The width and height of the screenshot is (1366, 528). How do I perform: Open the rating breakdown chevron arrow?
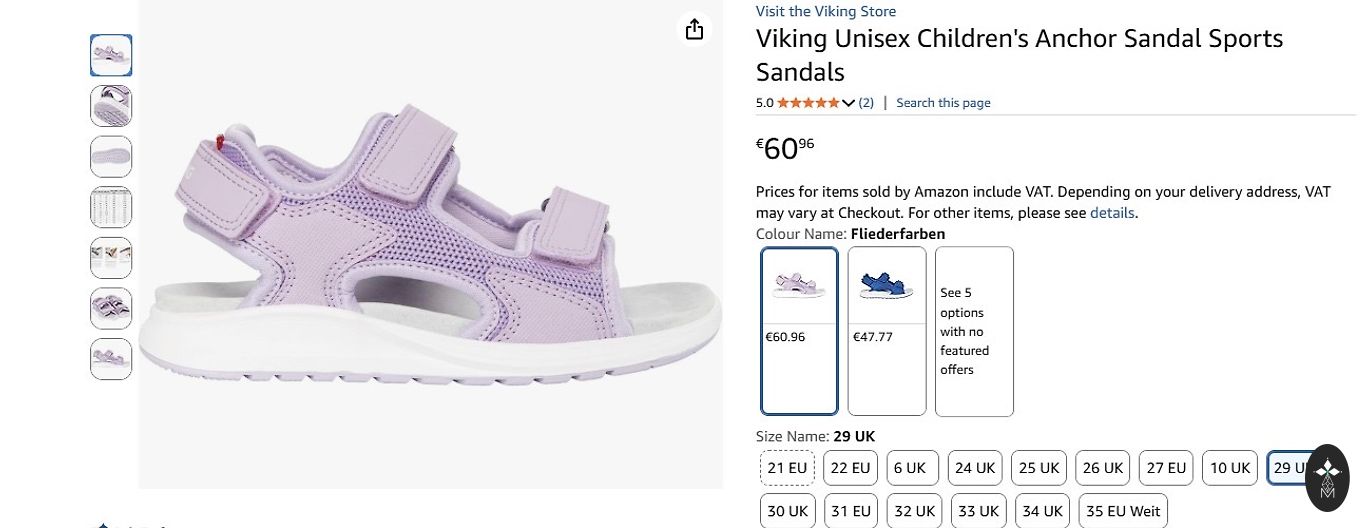click(x=849, y=103)
